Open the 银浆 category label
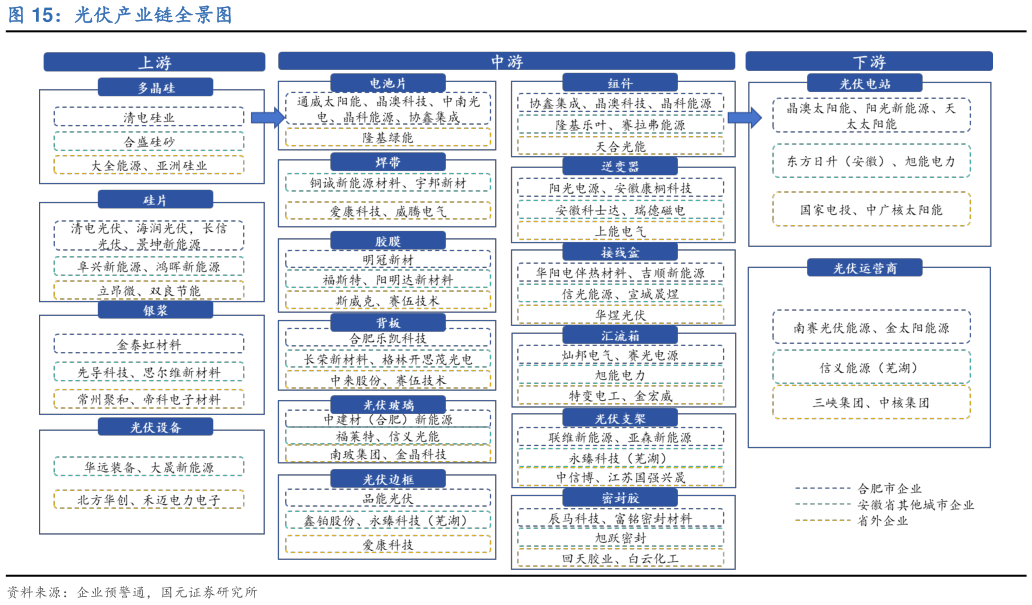 (x=155, y=311)
